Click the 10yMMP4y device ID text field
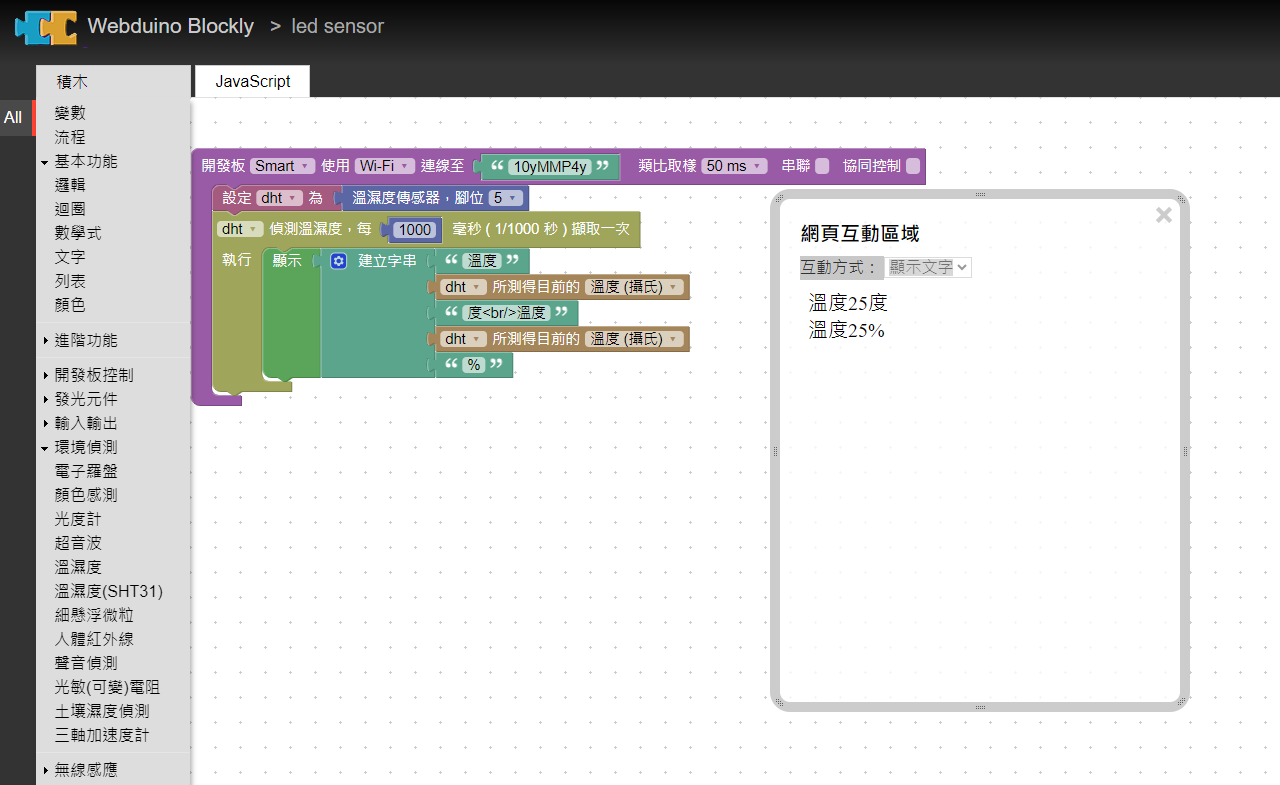Screen dimensions: 1280x785 pos(549,167)
